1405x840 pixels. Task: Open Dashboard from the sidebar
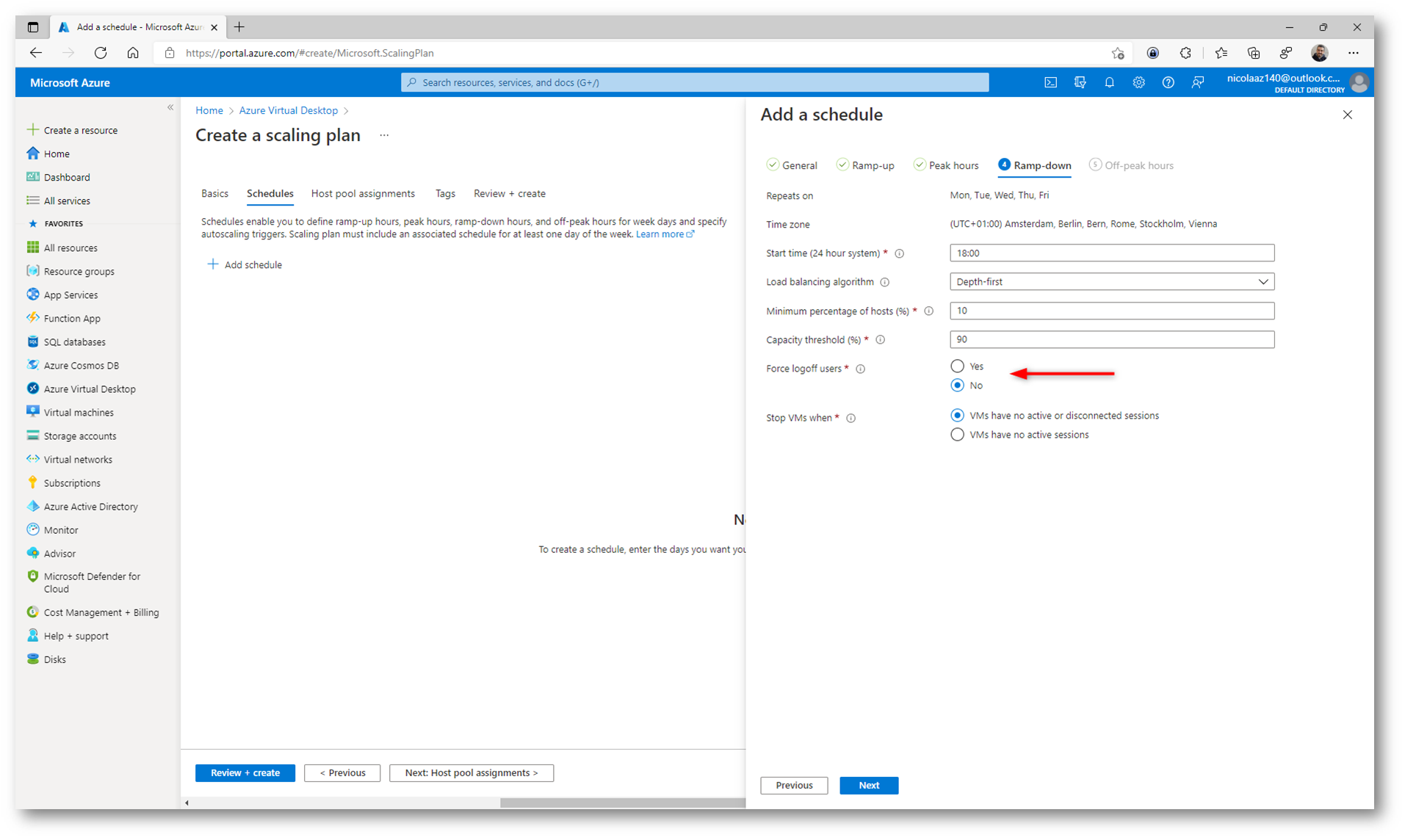[67, 177]
